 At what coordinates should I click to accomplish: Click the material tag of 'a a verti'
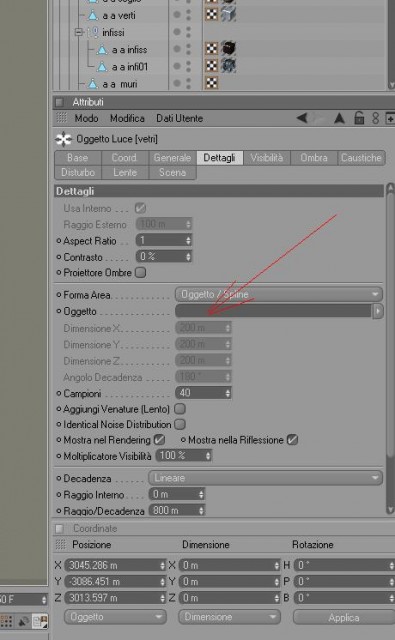229,15
